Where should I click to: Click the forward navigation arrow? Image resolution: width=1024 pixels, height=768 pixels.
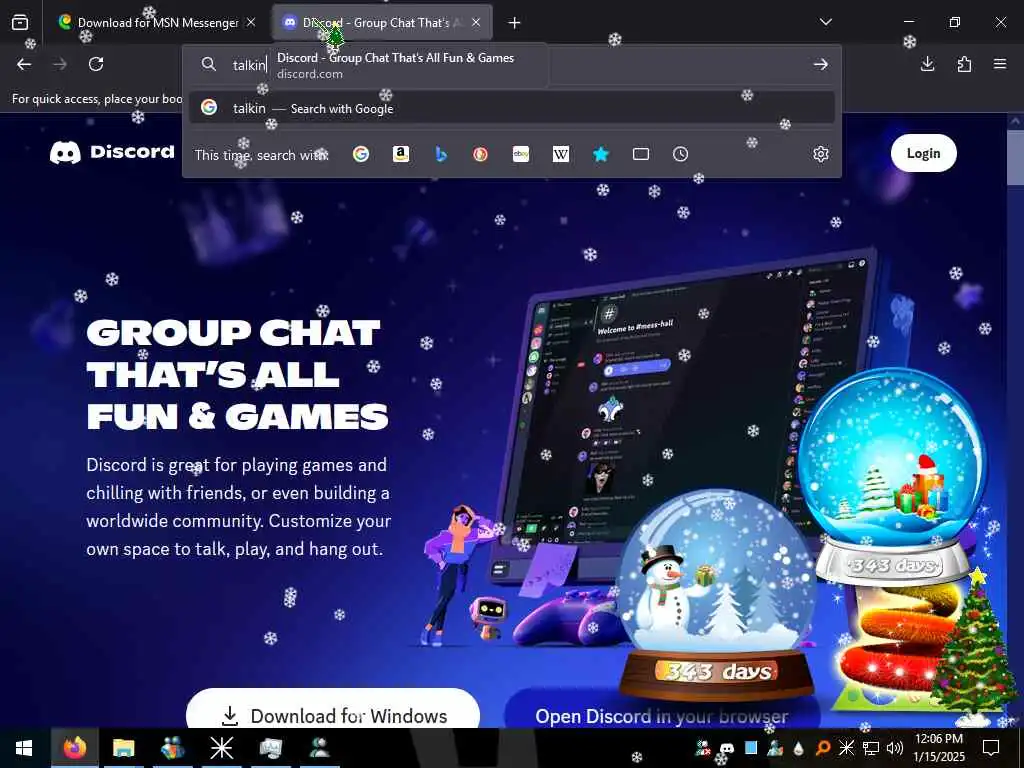[x=60, y=64]
